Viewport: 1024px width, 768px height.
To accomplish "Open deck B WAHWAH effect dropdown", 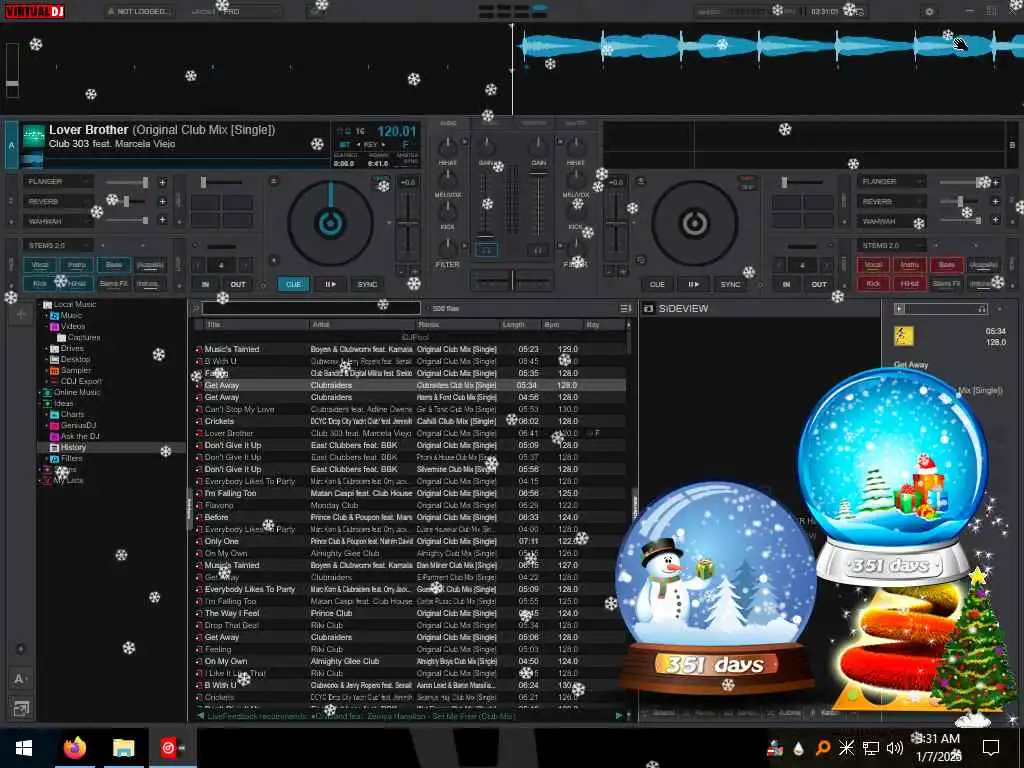I will (x=891, y=221).
